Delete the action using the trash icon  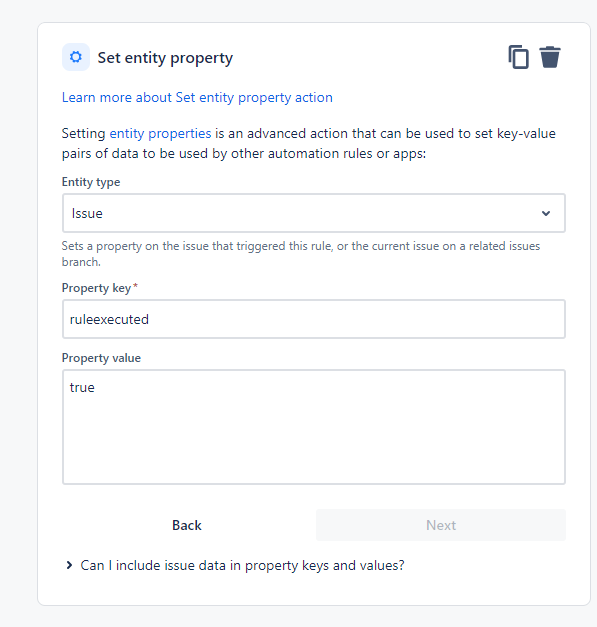[550, 57]
